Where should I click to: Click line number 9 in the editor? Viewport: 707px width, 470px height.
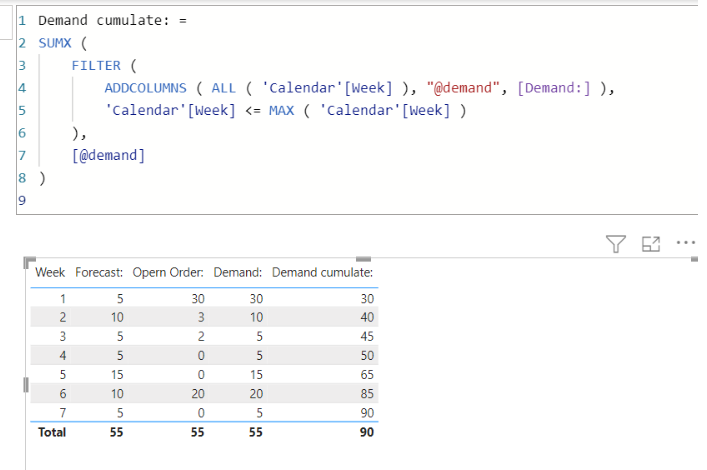point(22,200)
